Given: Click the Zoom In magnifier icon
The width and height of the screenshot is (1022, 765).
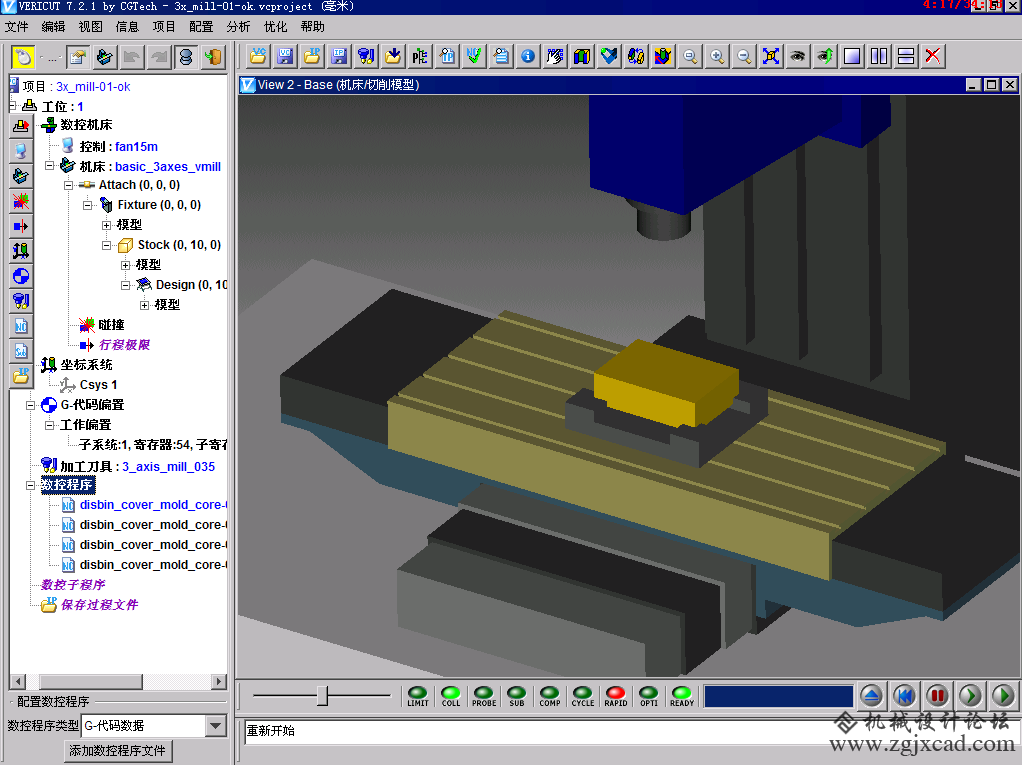Looking at the screenshot, I should 717,56.
